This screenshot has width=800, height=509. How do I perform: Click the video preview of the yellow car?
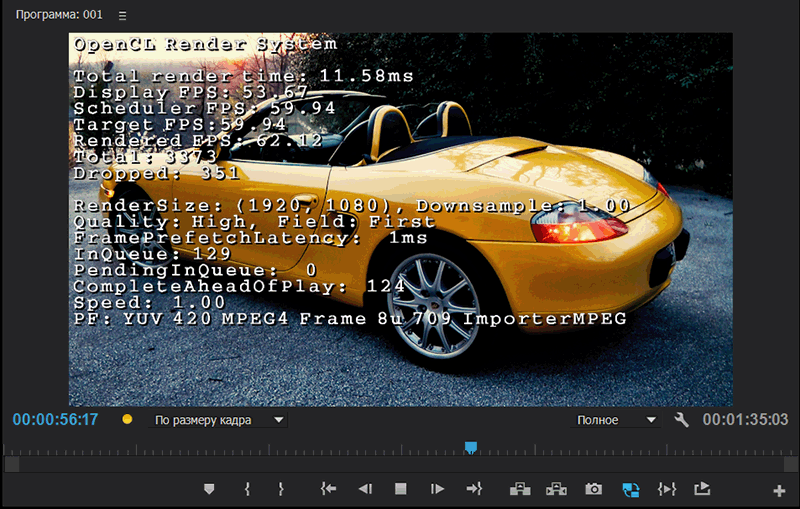click(401, 219)
